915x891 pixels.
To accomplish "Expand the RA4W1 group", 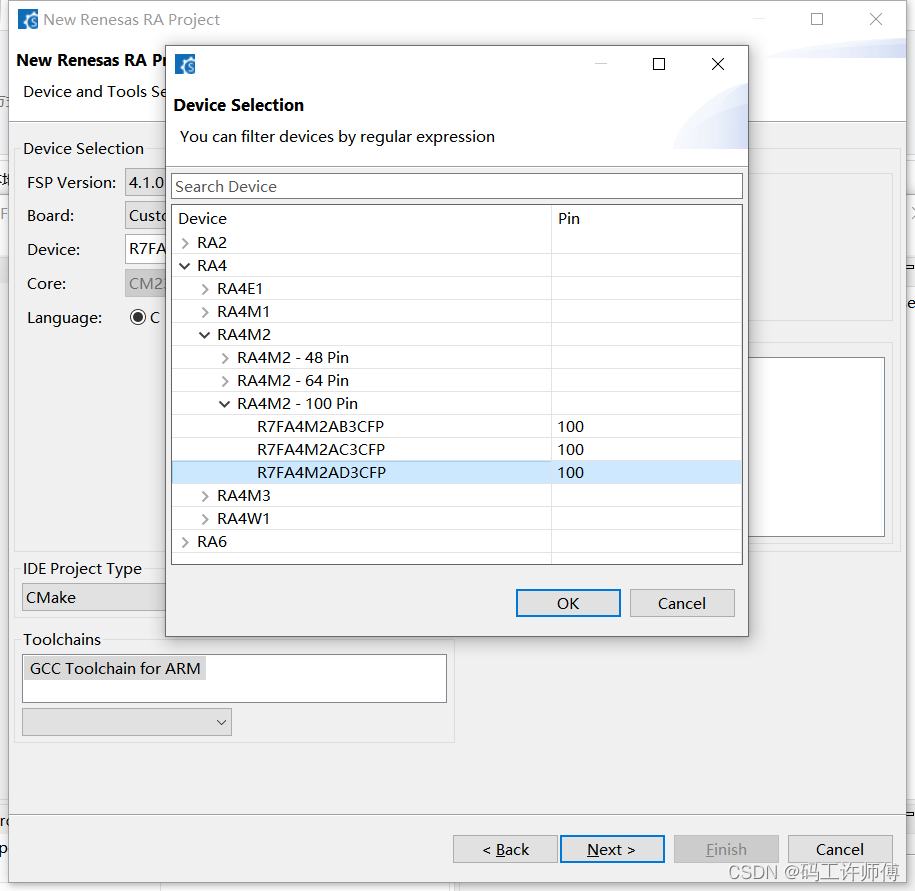I will click(205, 519).
